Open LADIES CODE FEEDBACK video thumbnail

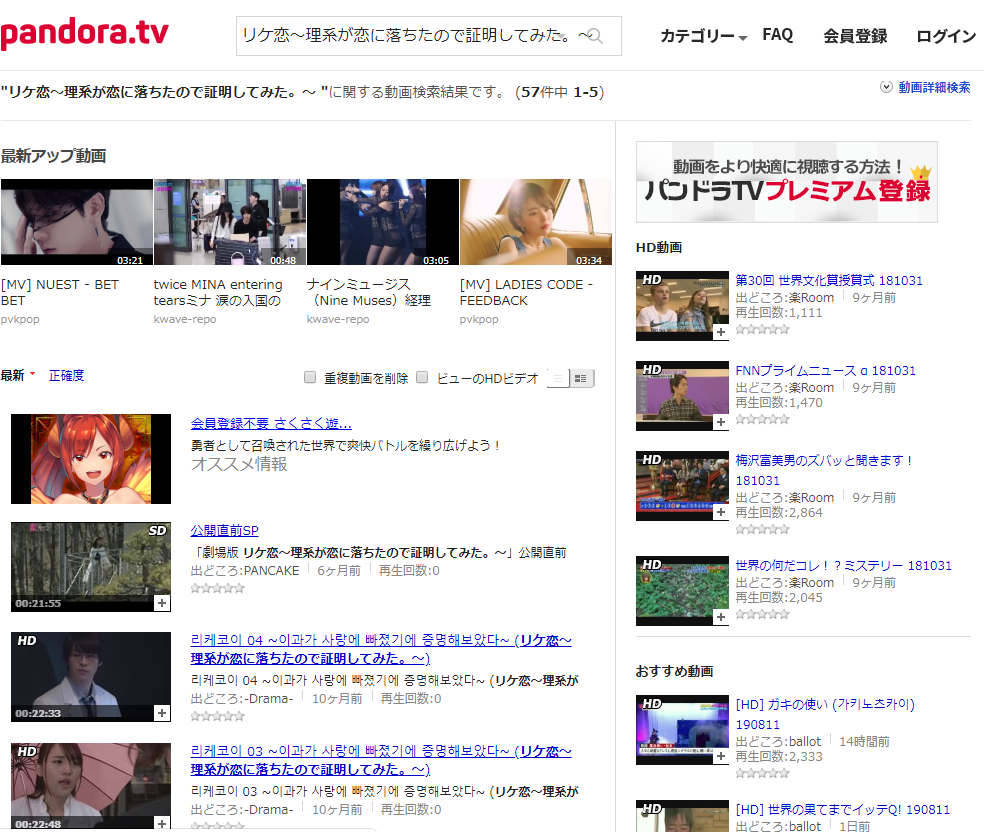[x=536, y=222]
